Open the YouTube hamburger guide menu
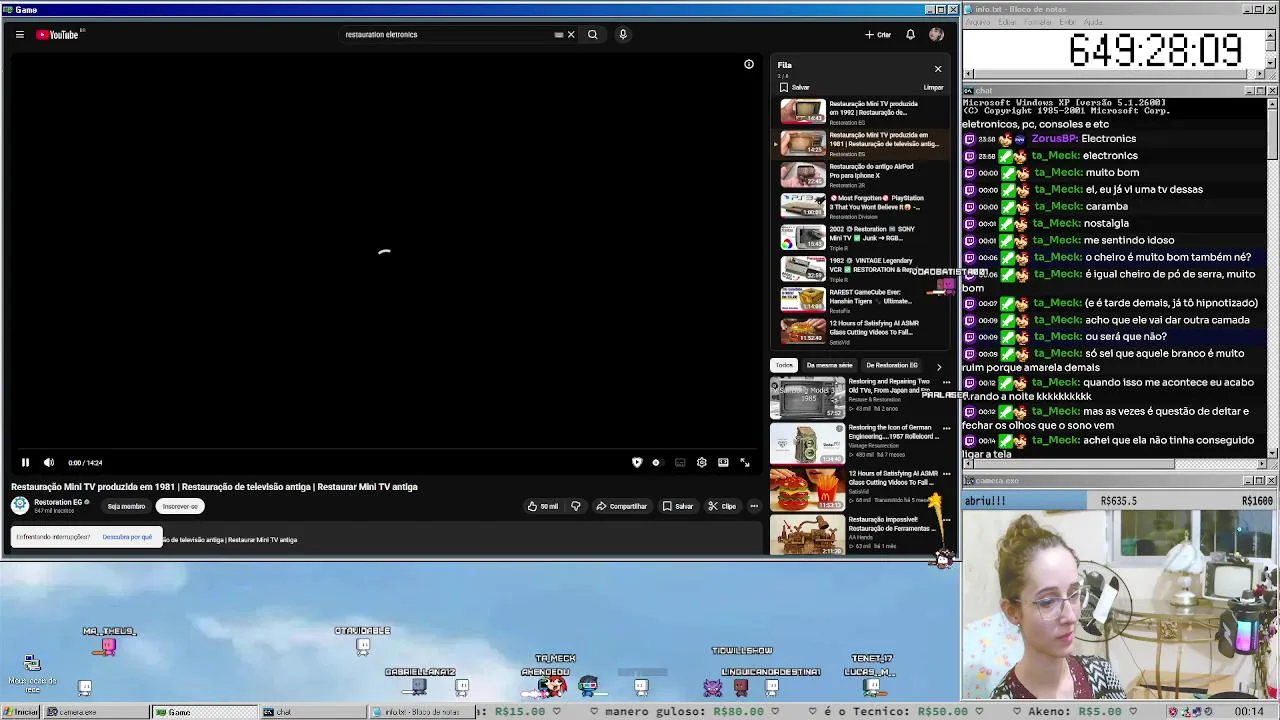 [19, 35]
